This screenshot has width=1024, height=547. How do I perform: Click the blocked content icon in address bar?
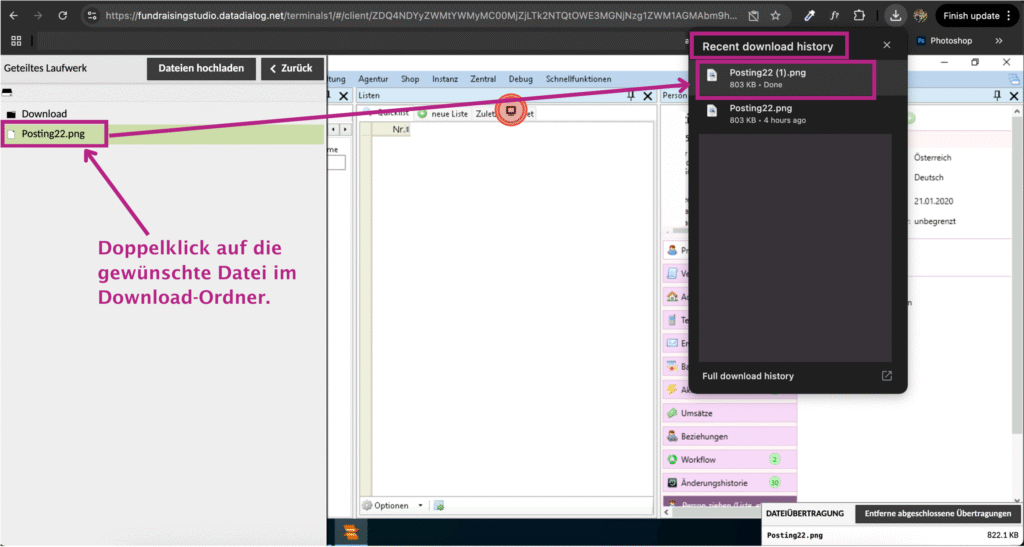(x=753, y=16)
